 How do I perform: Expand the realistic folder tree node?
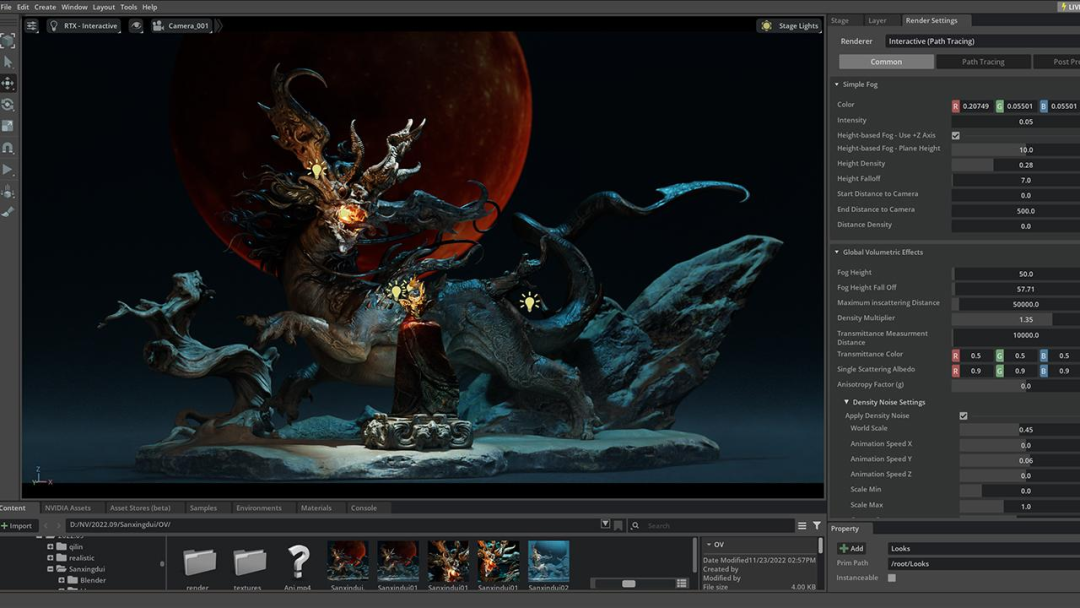click(x=50, y=558)
